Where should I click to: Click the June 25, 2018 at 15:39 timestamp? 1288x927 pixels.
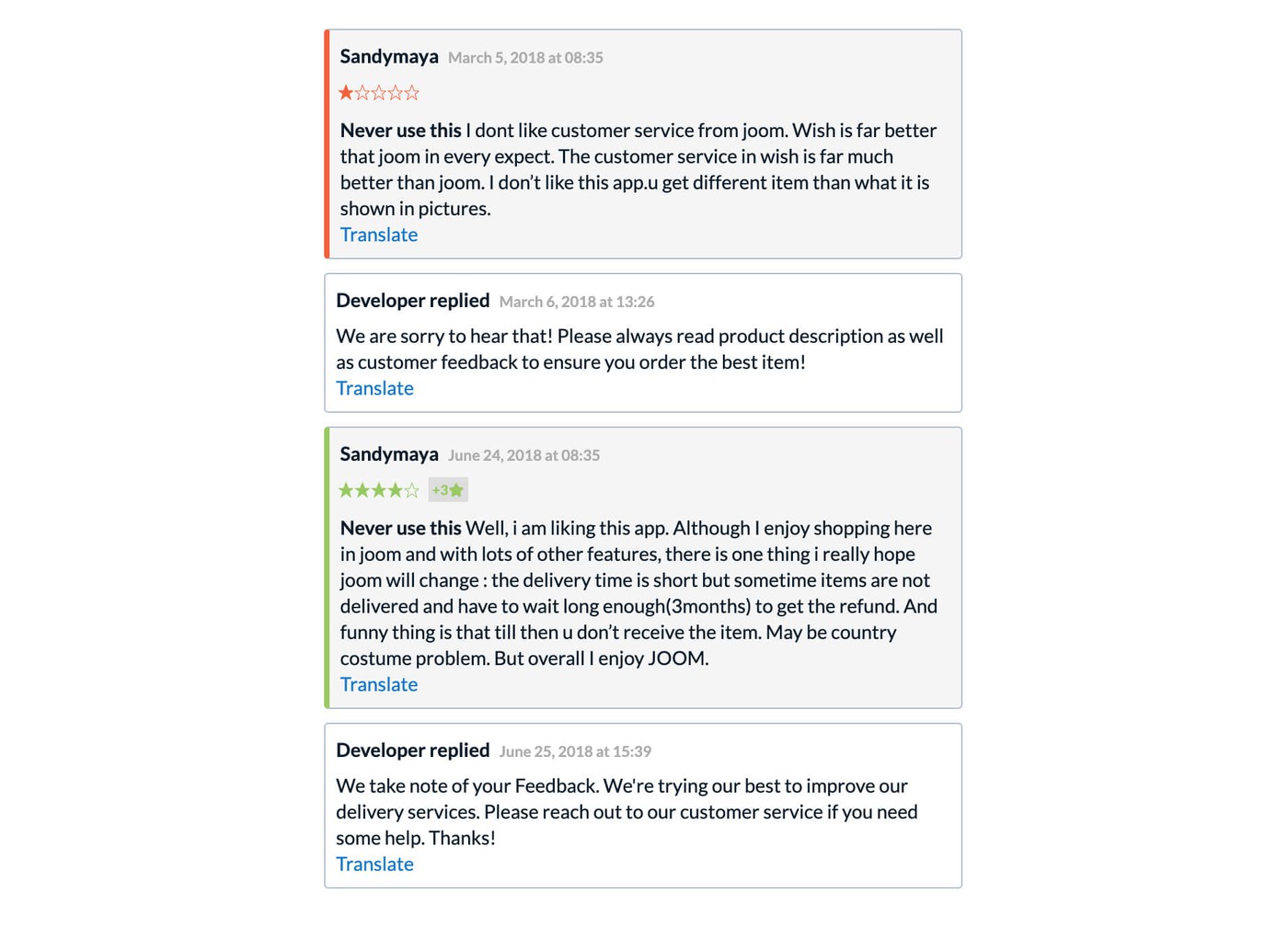pos(575,751)
